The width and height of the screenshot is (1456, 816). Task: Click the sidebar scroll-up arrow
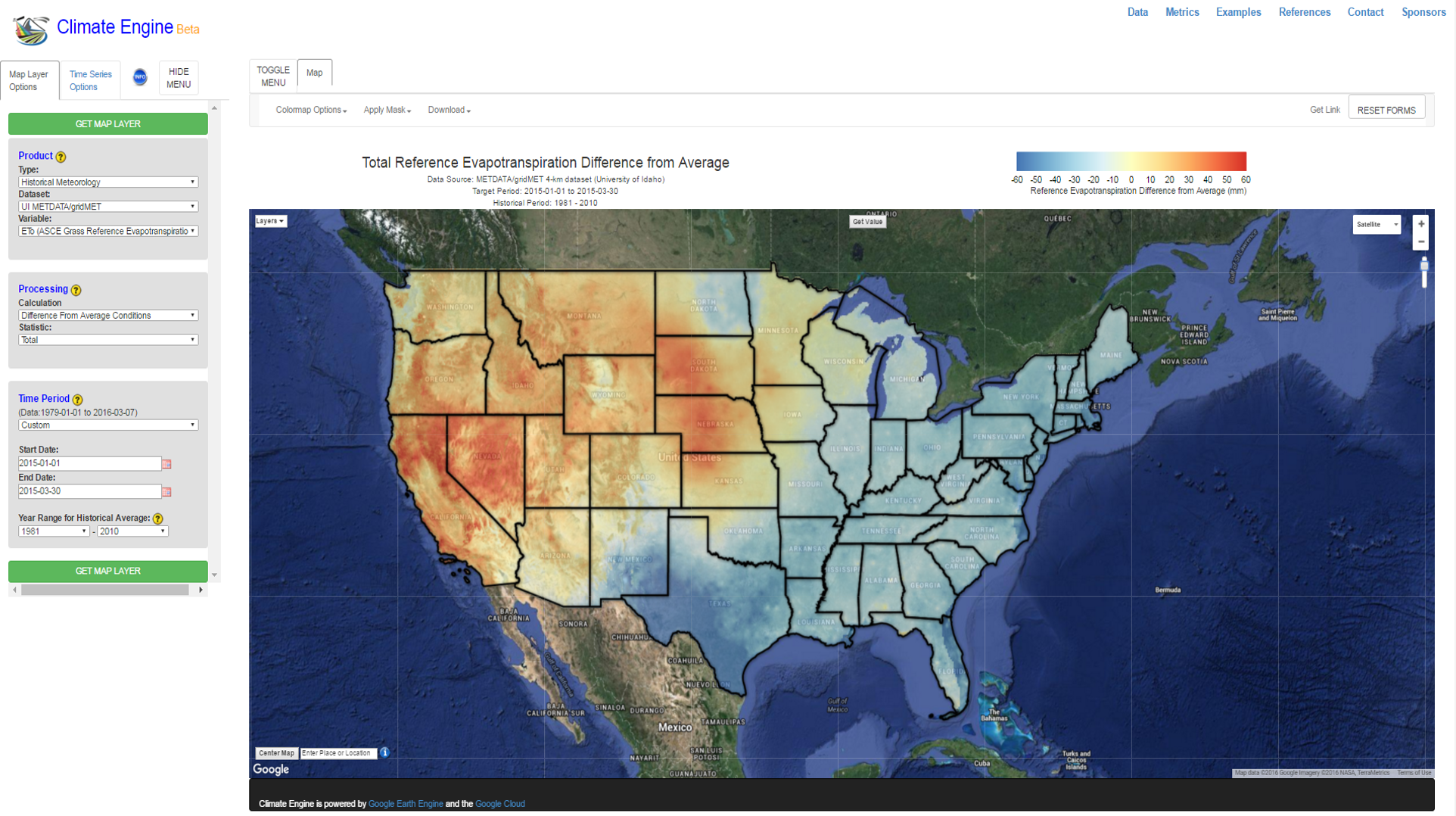click(214, 108)
